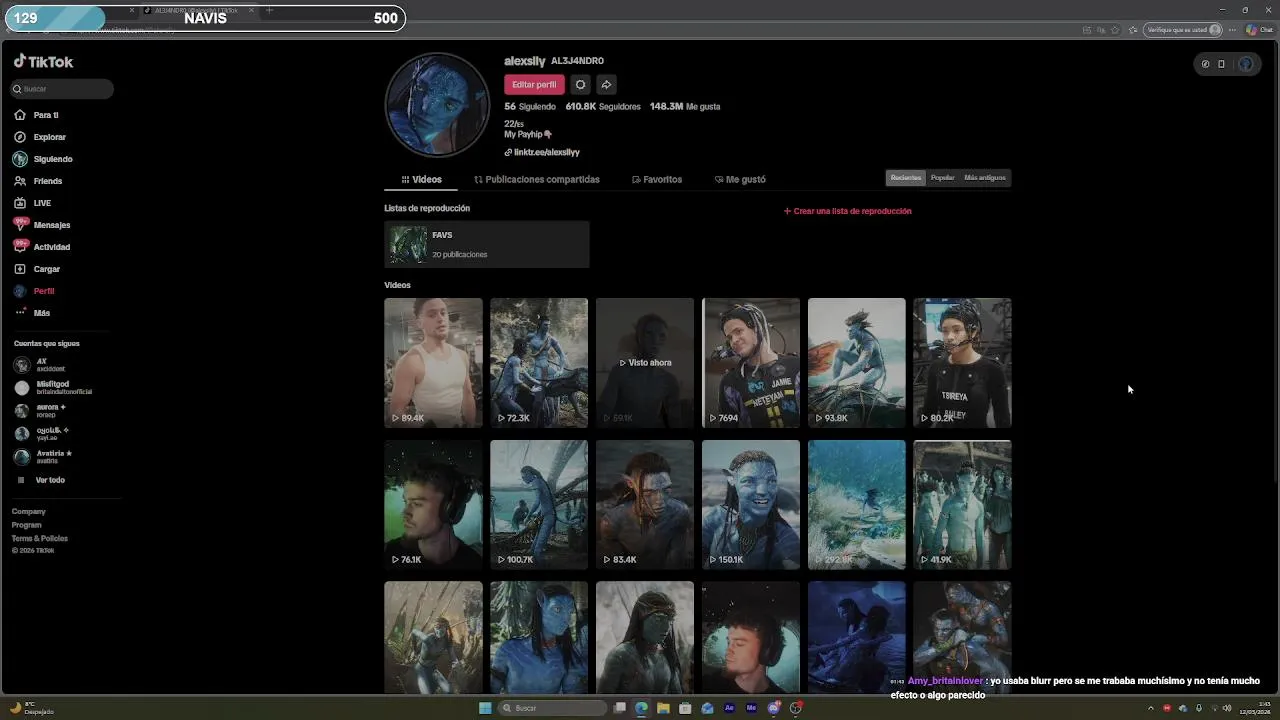Open the LIVE section
The image size is (1280, 720).
click(42, 203)
